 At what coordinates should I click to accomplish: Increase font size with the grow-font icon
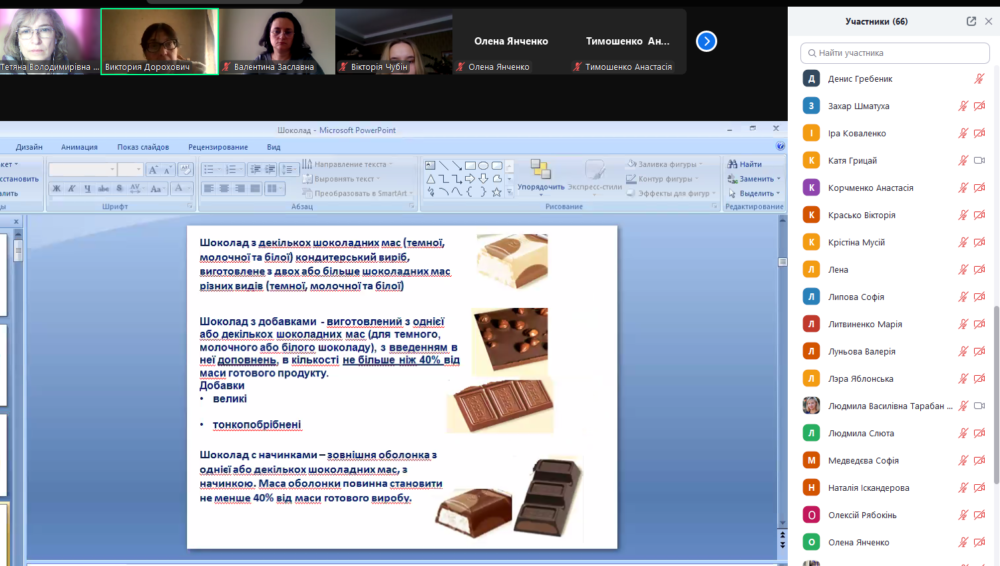(x=153, y=170)
